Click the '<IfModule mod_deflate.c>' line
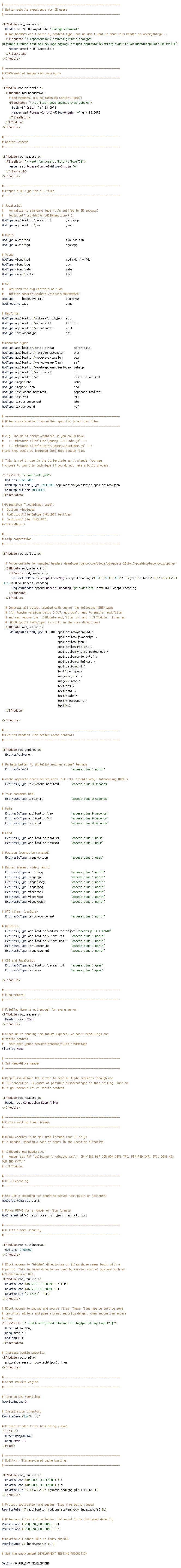This screenshot has width=181, height=1568. tap(22, 553)
